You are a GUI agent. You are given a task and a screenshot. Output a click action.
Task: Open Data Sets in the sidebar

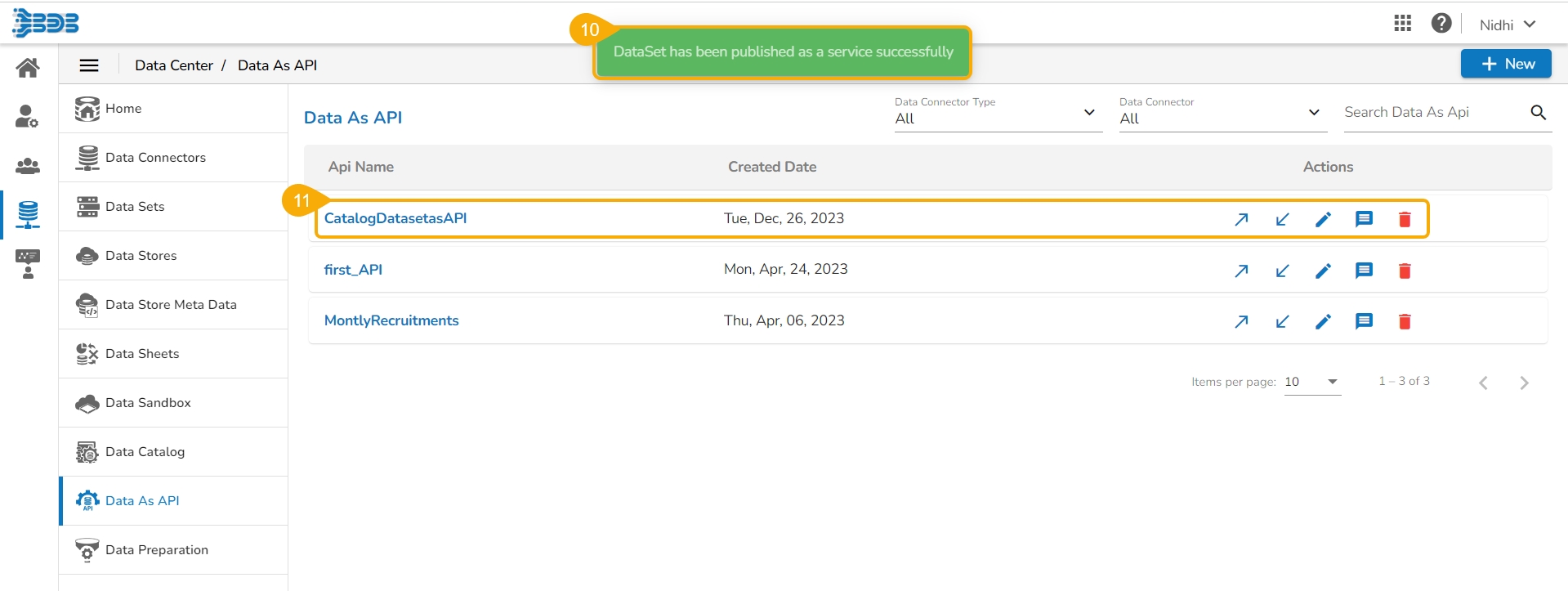(x=135, y=207)
